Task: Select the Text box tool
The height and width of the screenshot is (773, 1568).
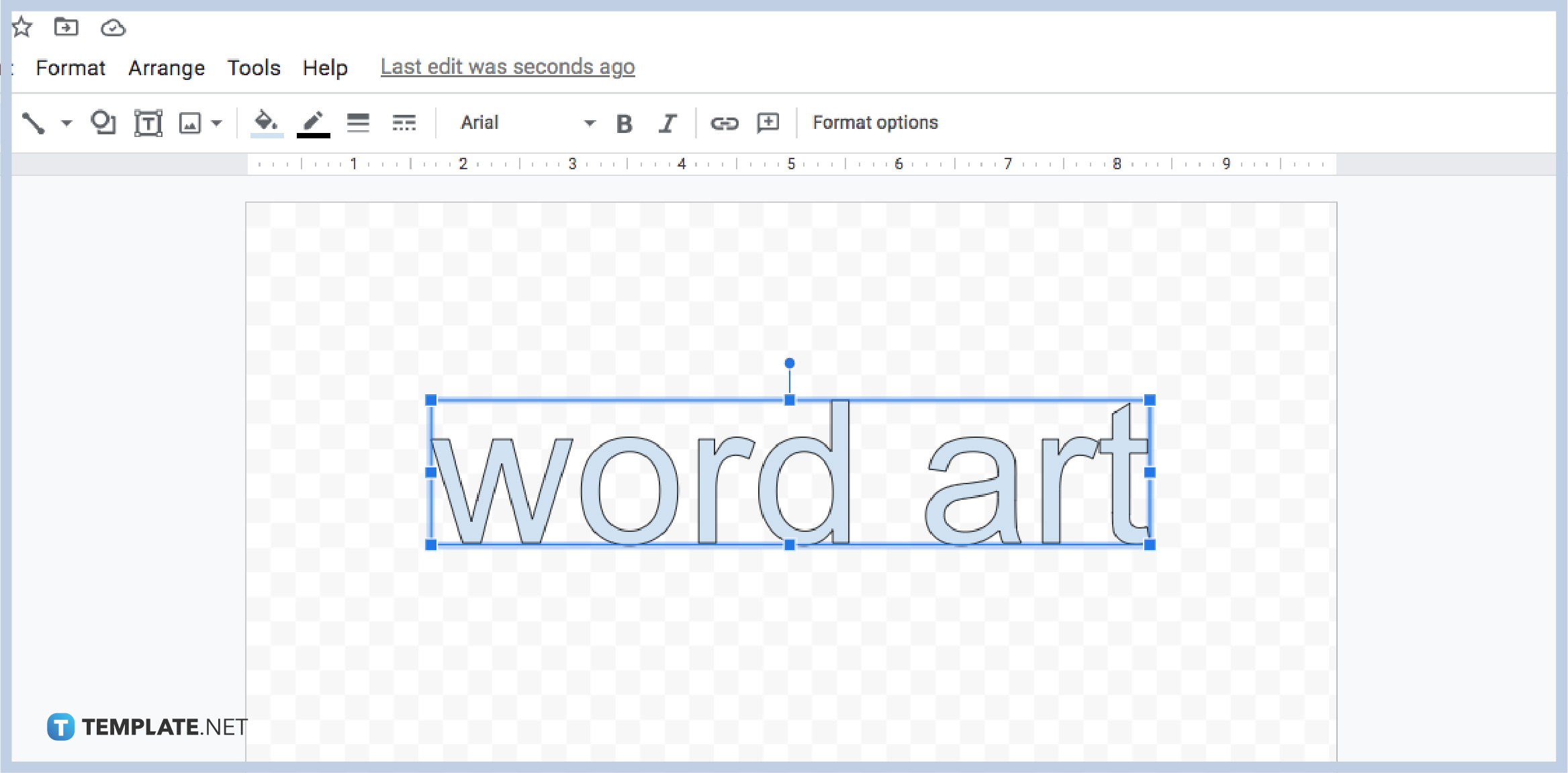Action: [148, 122]
